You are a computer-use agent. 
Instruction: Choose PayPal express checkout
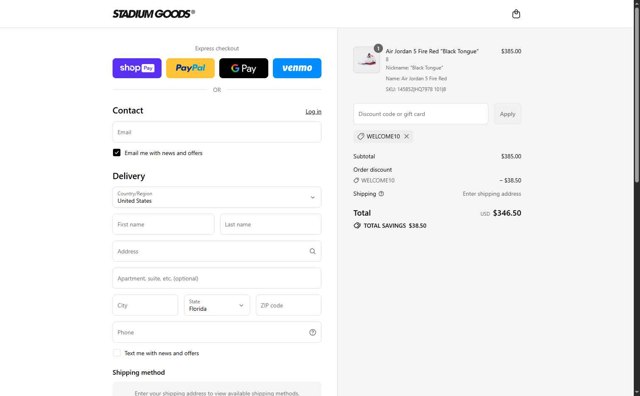pos(190,68)
